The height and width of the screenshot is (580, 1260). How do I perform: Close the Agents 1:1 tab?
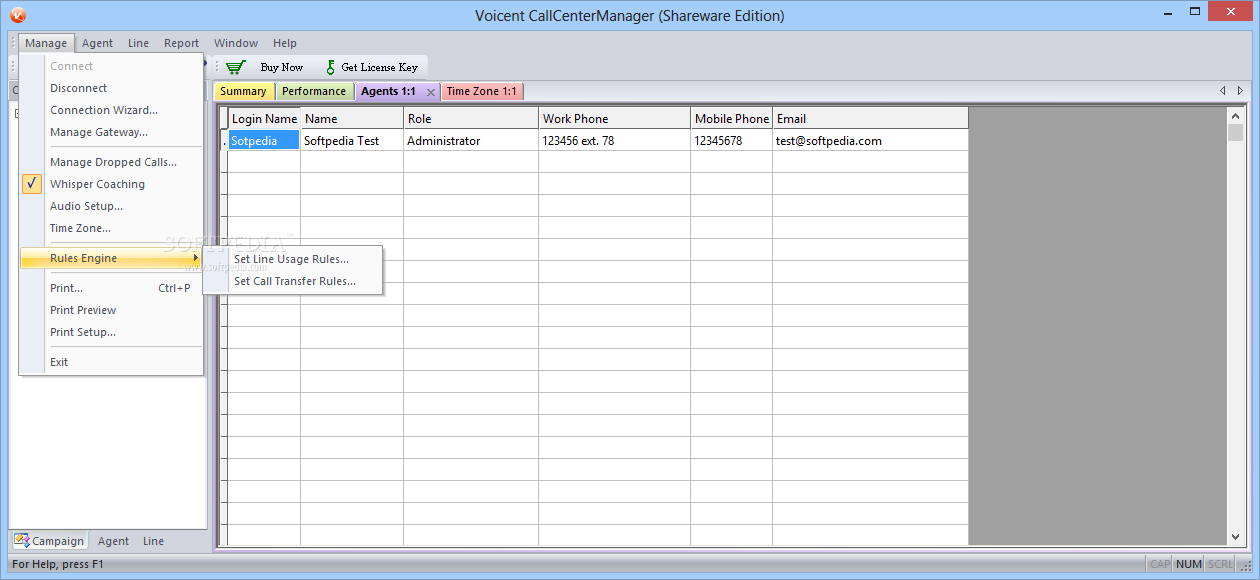(x=431, y=92)
